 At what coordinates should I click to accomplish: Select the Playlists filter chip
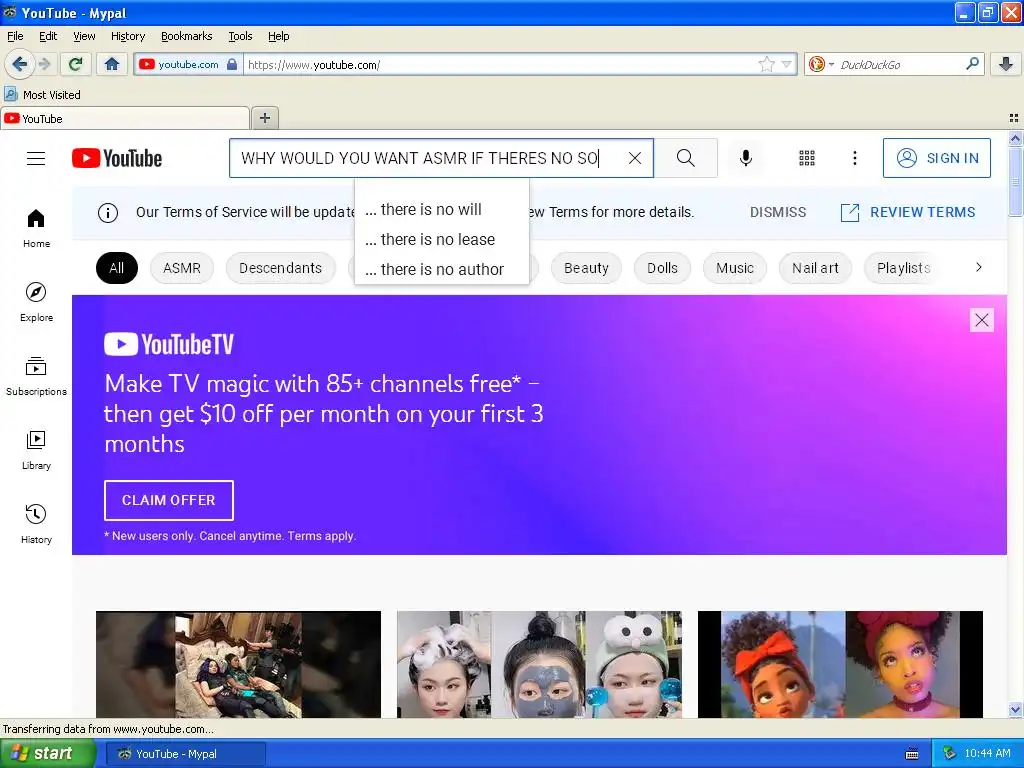[903, 268]
